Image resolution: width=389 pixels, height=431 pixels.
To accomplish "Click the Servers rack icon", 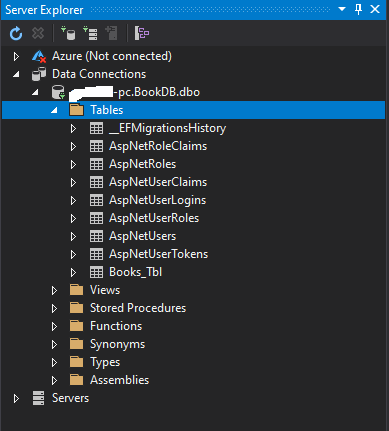I will pyautogui.click(x=38, y=398).
